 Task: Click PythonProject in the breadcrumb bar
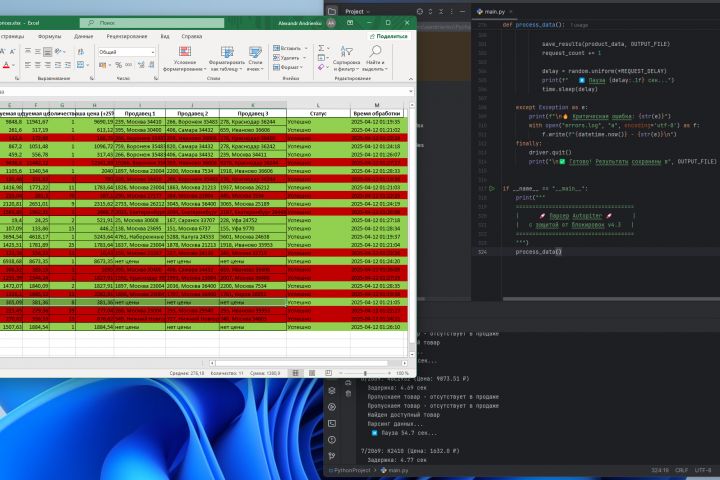coord(352,469)
